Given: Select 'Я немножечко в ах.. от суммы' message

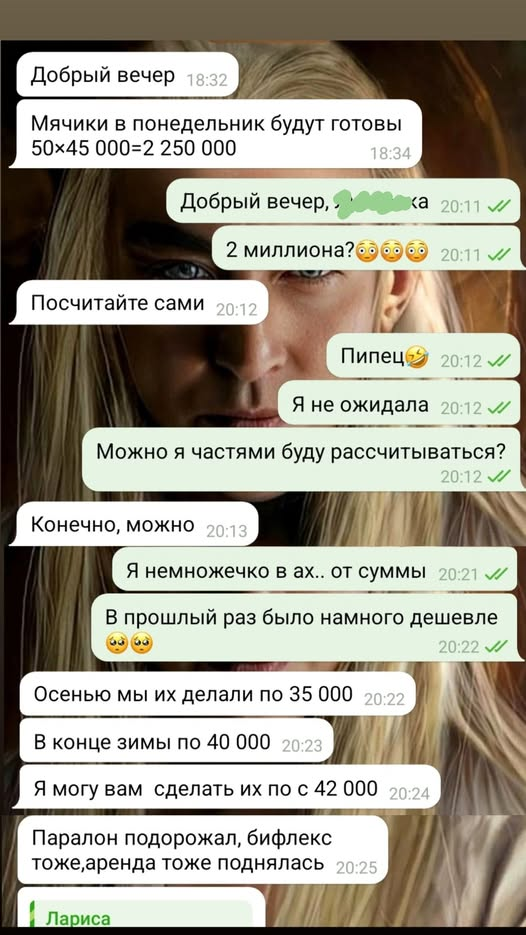Looking at the screenshot, I should (x=314, y=570).
